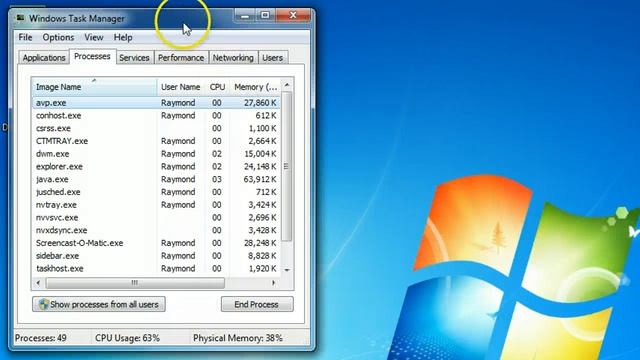Select the avp.exe process
The image size is (640, 360).
click(156, 103)
